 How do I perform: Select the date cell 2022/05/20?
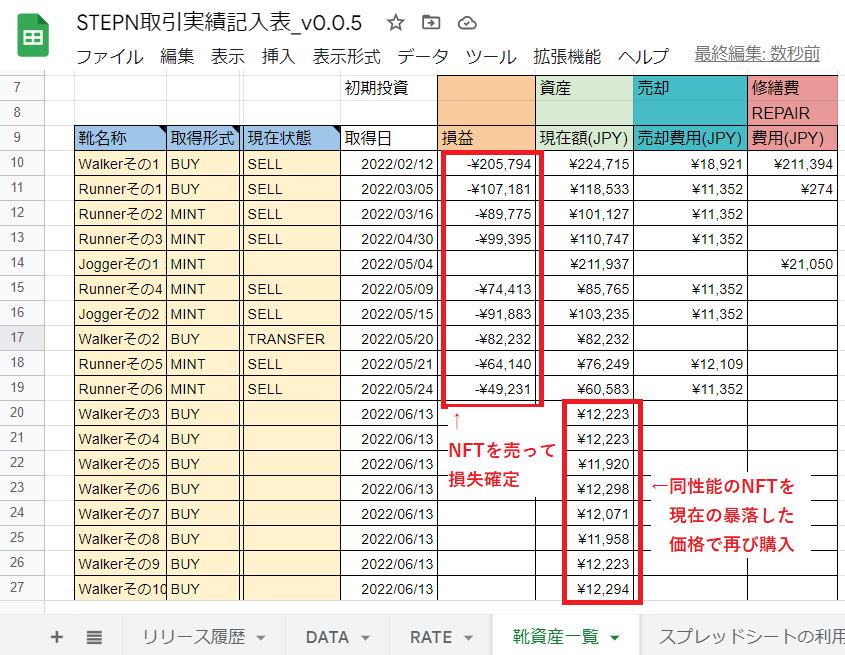389,339
